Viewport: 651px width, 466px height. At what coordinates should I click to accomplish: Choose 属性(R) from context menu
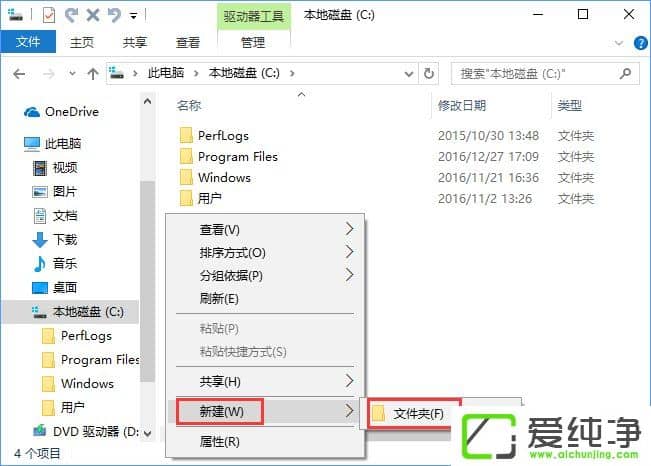click(219, 441)
